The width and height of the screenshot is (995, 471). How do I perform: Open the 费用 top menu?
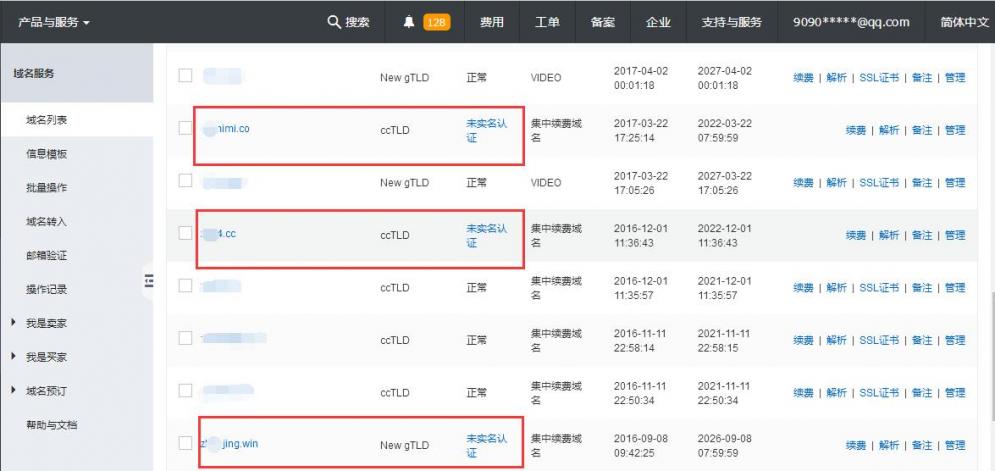492,22
